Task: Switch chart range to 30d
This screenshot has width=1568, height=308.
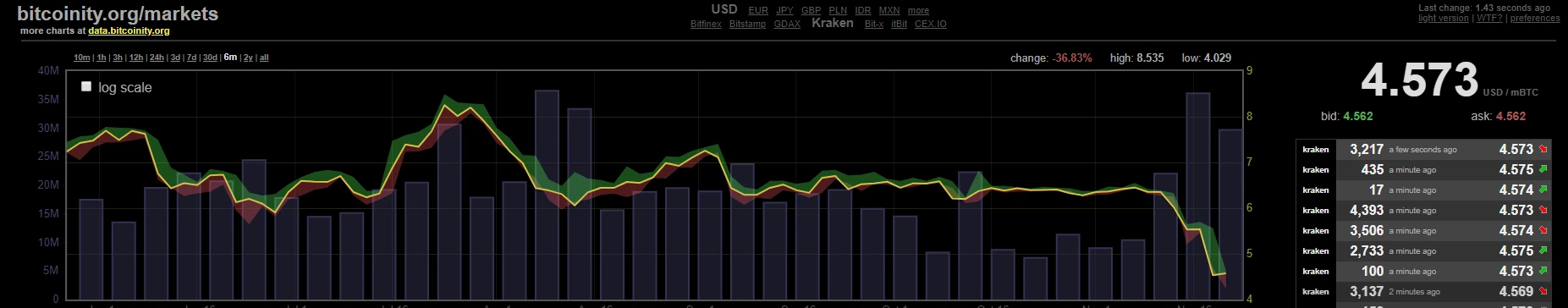Action: pos(210,58)
